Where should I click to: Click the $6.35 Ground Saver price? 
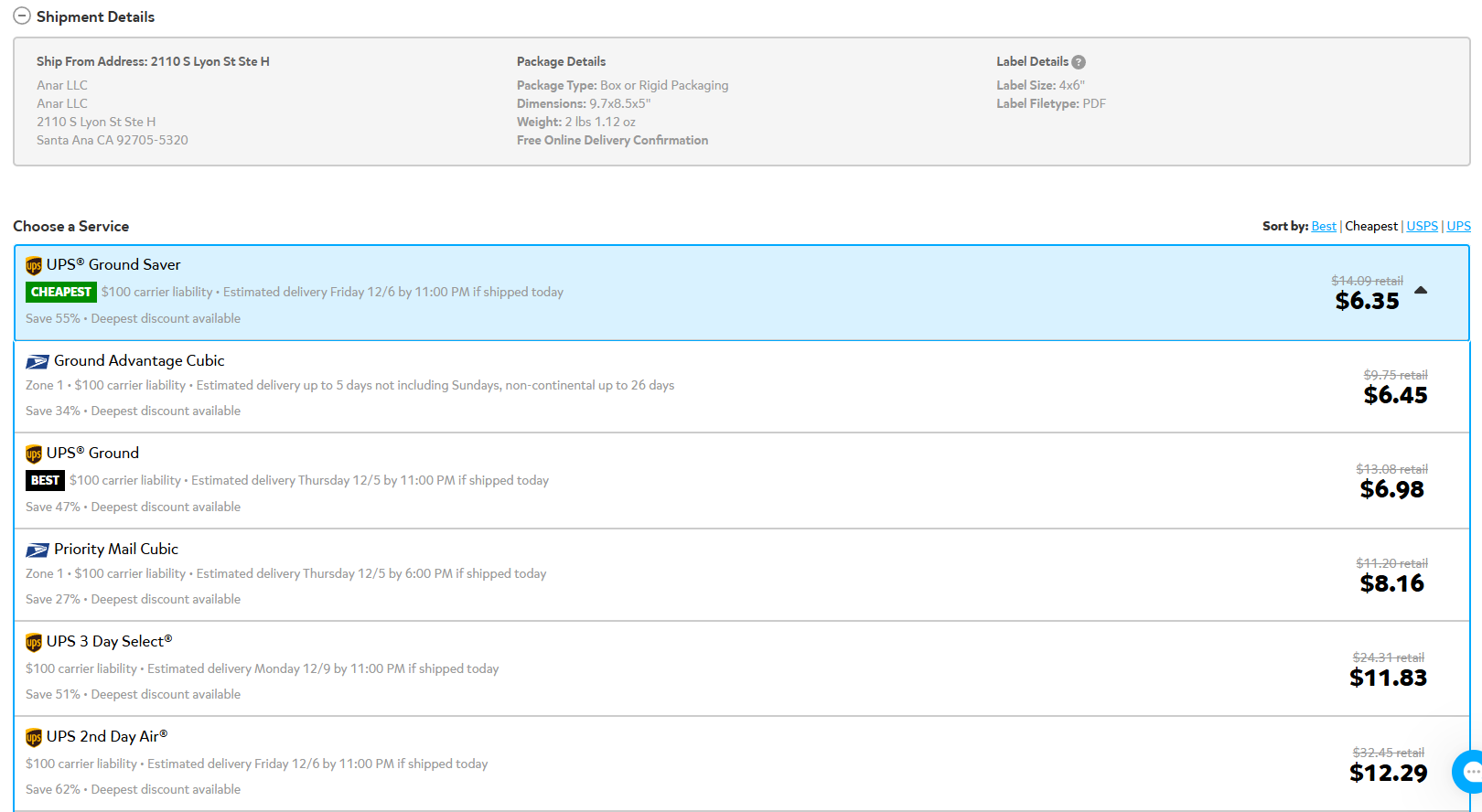point(1367,301)
